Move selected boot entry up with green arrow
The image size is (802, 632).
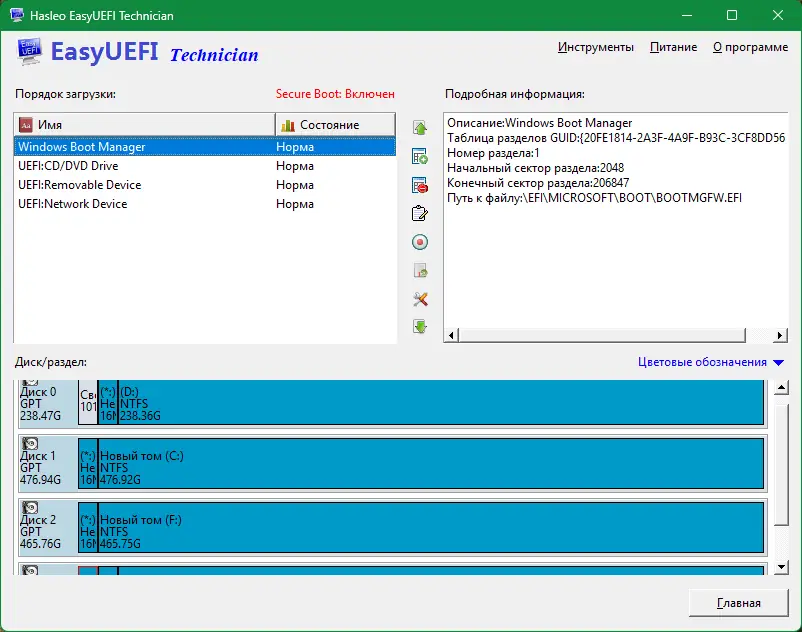[420, 128]
